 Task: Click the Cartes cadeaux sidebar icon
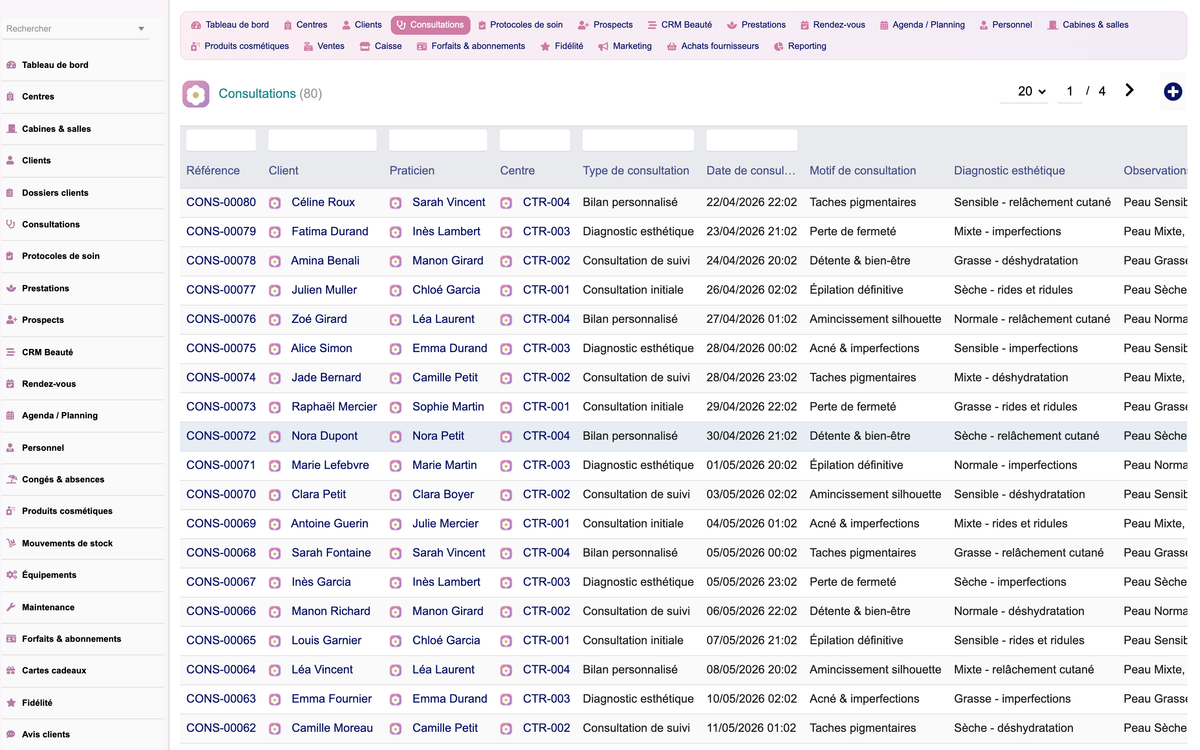point(11,671)
